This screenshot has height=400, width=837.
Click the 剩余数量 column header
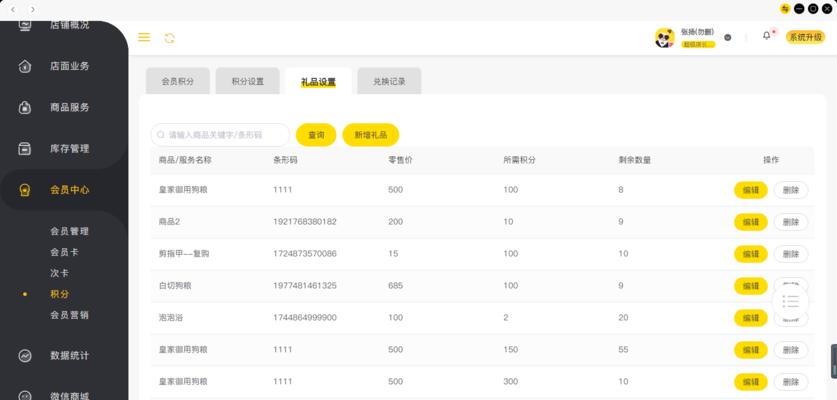[x=635, y=160]
